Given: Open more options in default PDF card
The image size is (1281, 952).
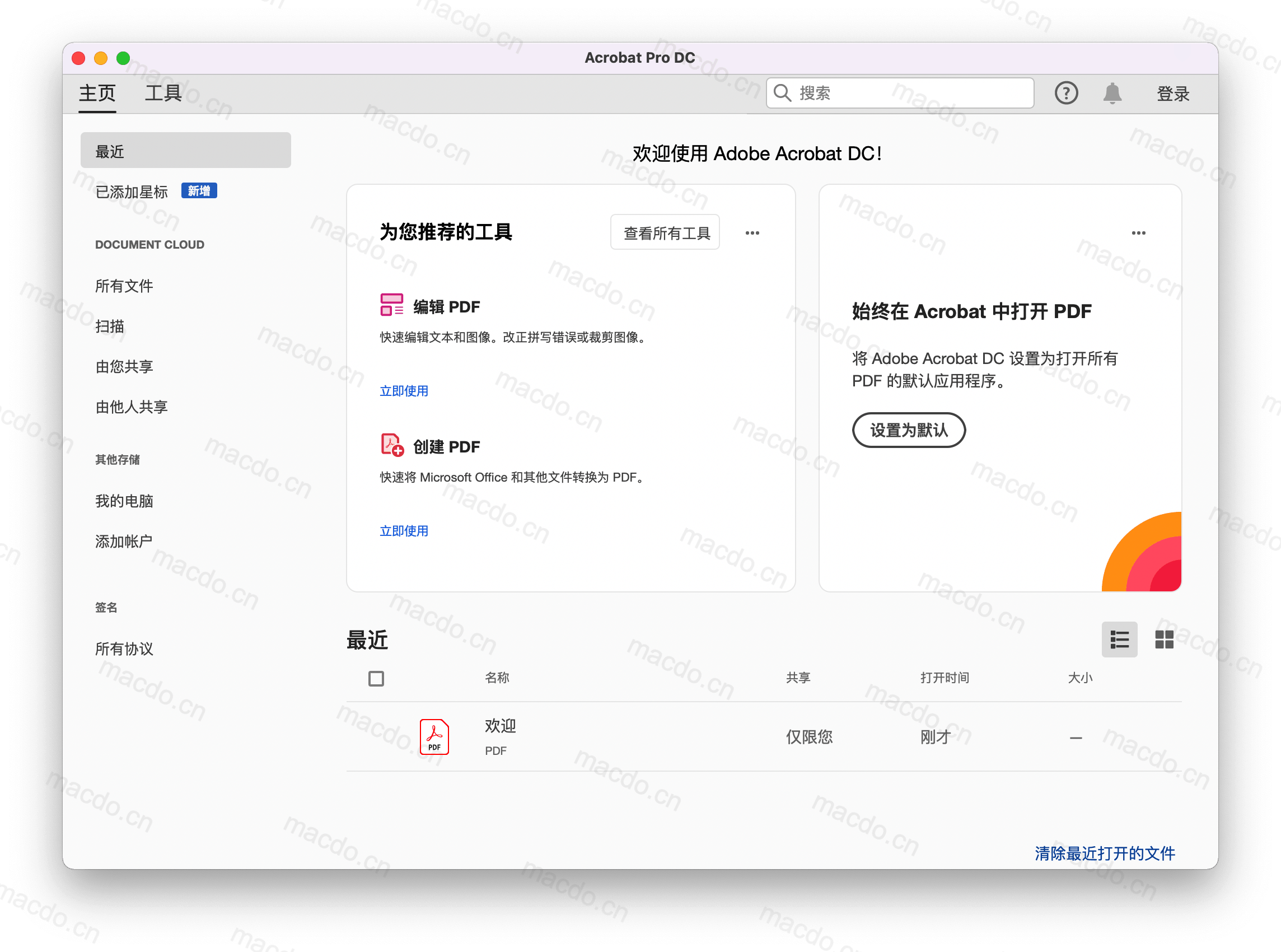Looking at the screenshot, I should 1138,233.
